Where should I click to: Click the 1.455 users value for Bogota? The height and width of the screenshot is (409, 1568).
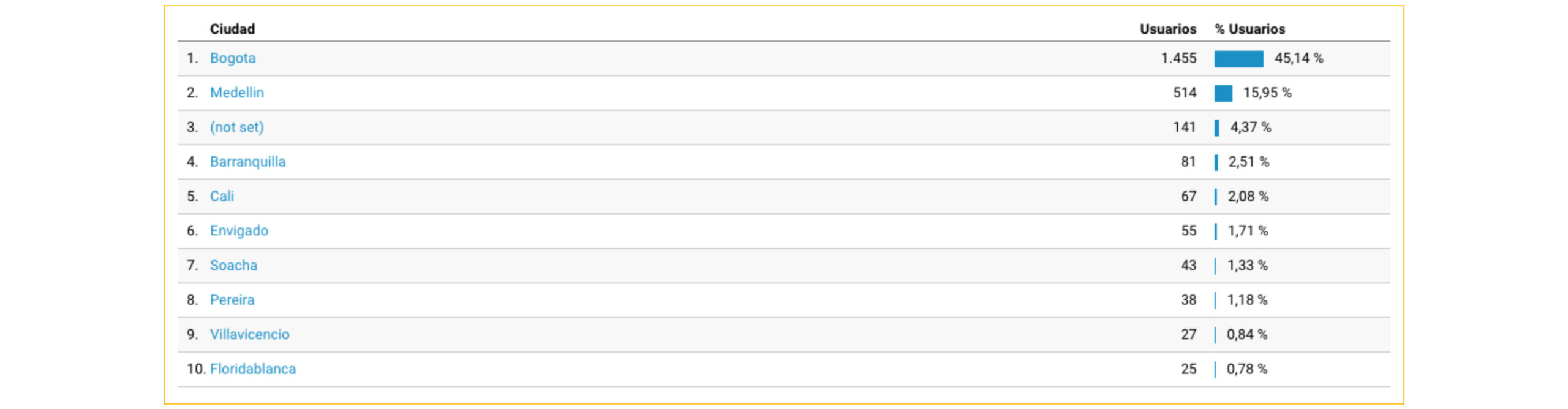(1178, 58)
